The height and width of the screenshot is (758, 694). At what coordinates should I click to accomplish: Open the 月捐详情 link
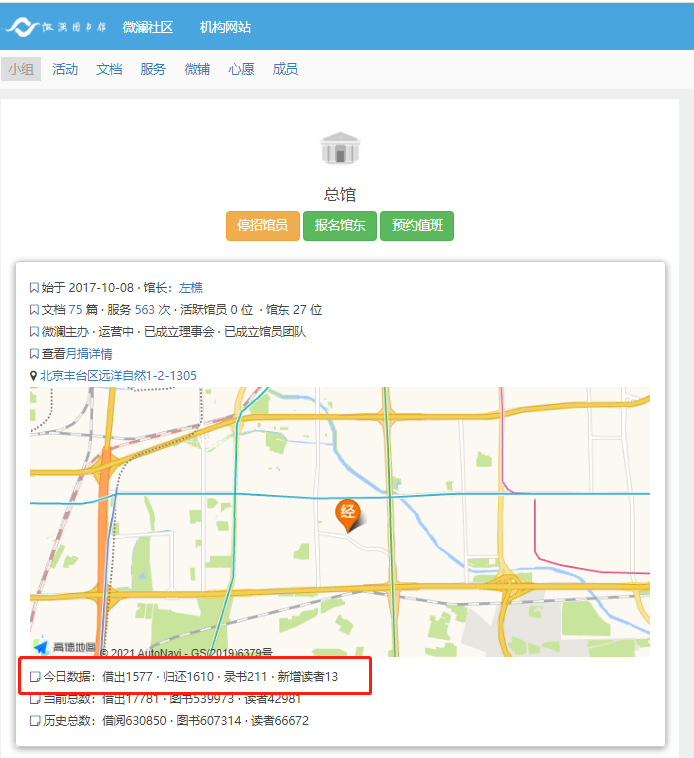(x=89, y=354)
